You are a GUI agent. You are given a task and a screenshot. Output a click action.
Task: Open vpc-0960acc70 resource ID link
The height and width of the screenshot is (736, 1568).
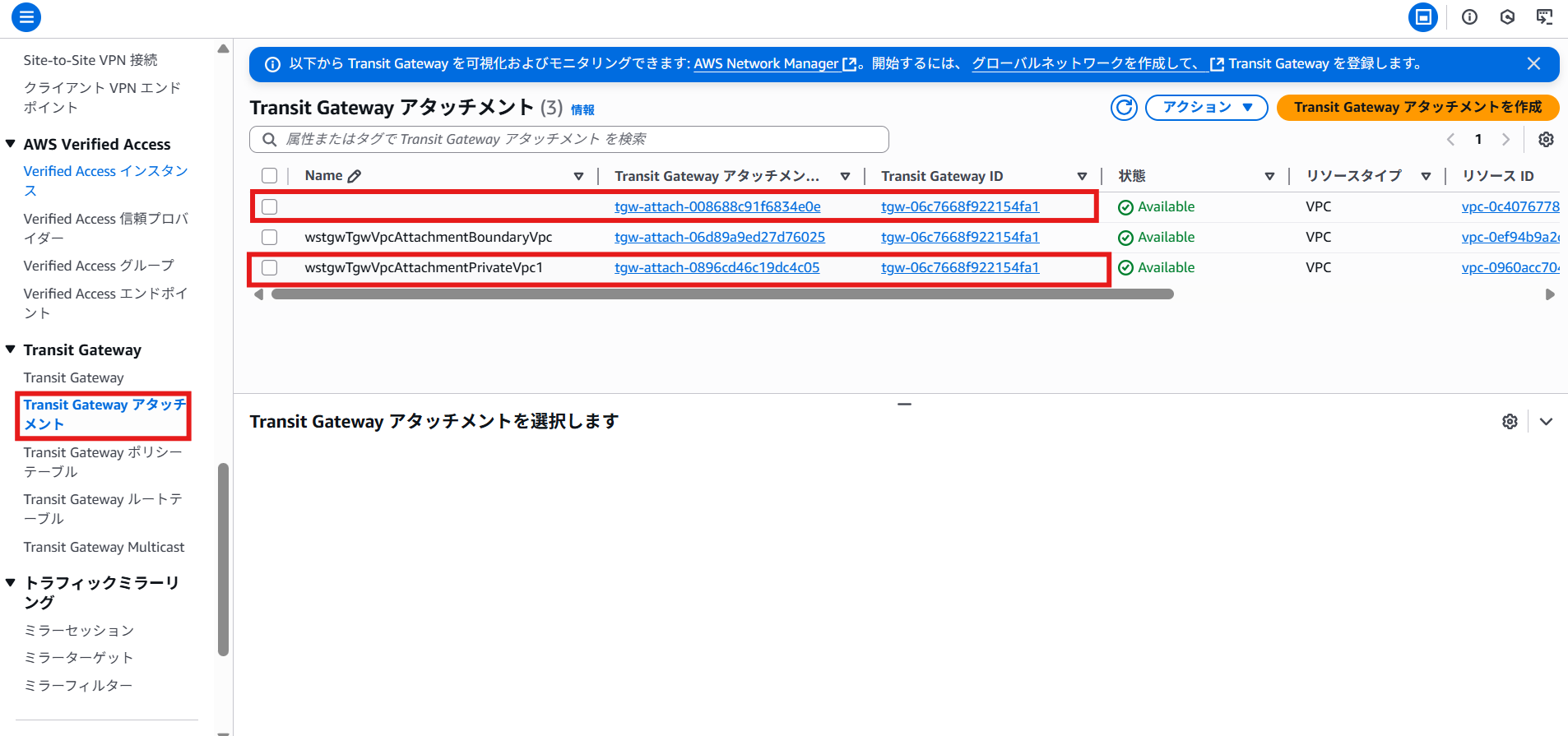[1510, 268]
